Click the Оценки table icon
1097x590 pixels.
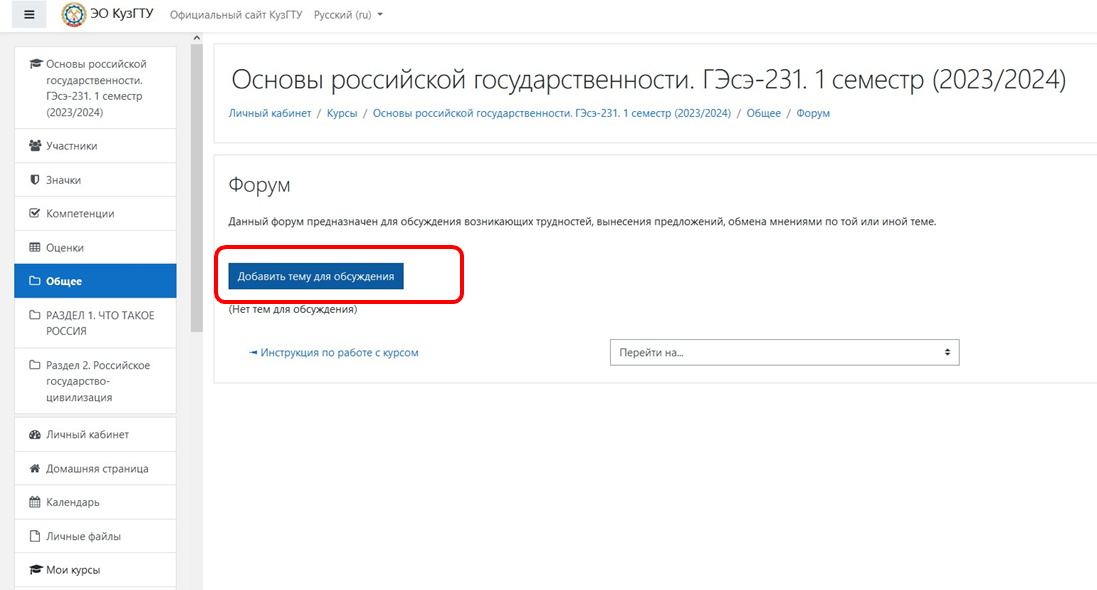(x=35, y=247)
